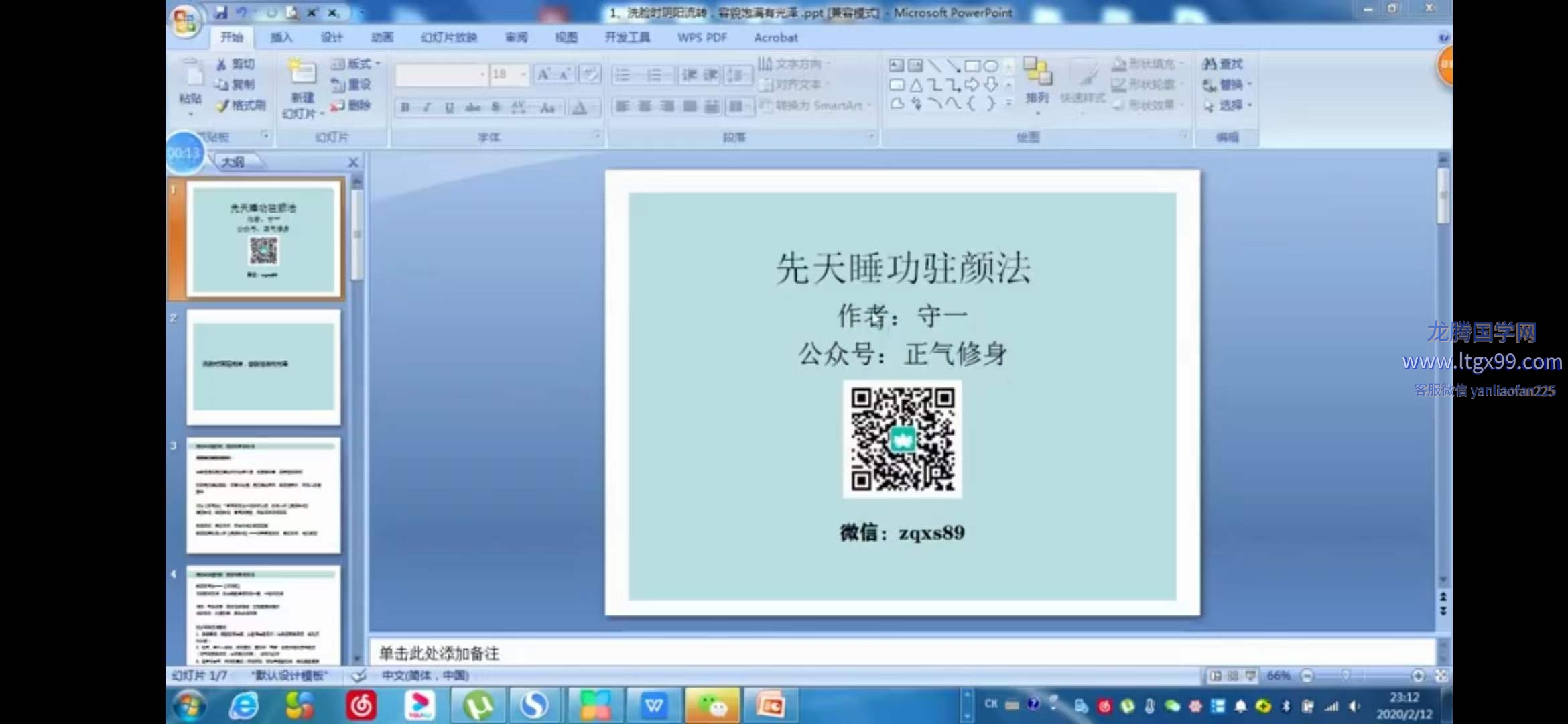Insert a triangle shape from the gallery
Viewport: 1568px width, 724px height.
915,84
